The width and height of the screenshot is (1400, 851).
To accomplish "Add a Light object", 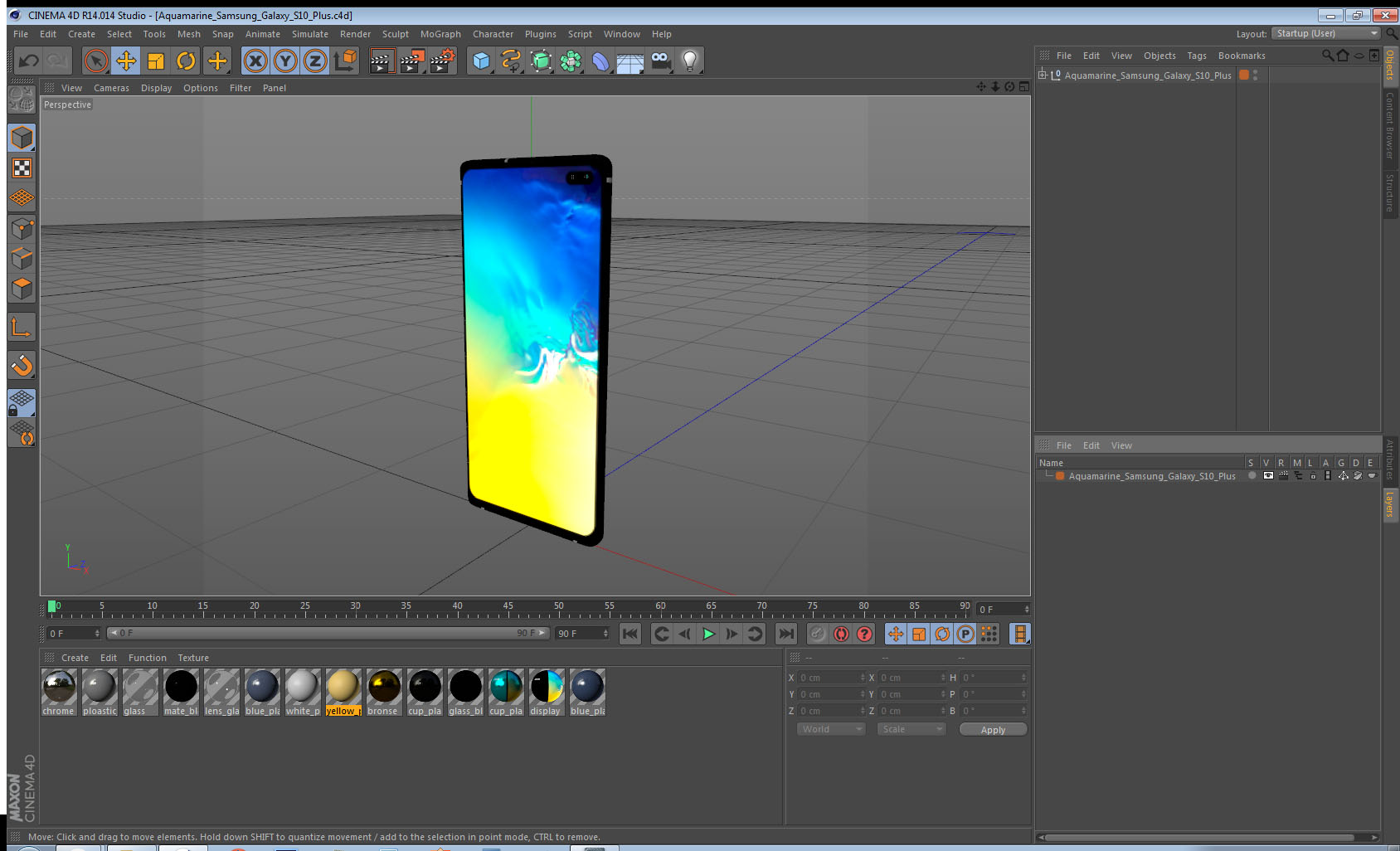I will click(x=690, y=61).
